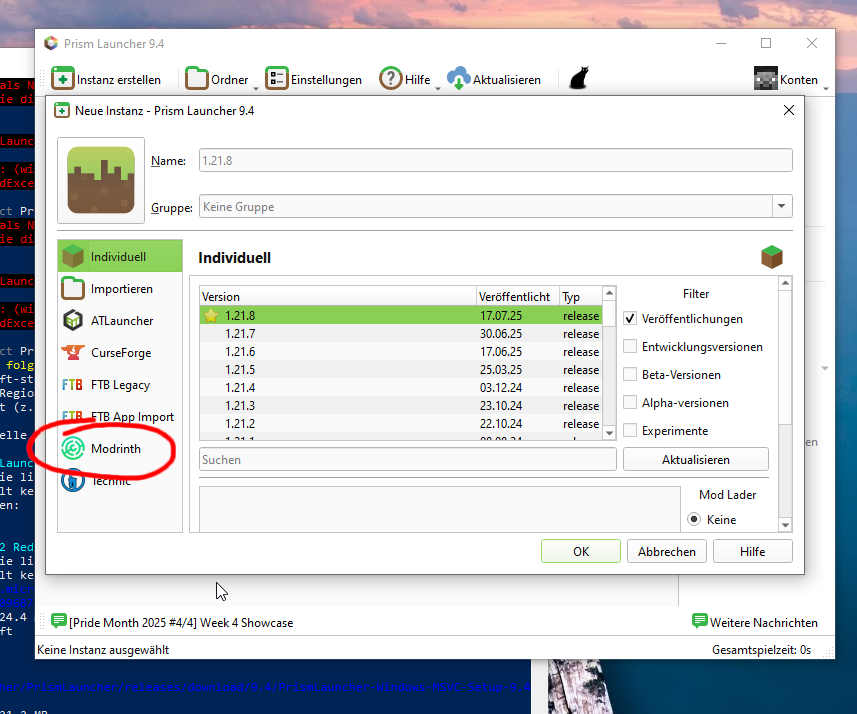Expand the Gruppe dropdown
This screenshot has height=714, width=857.
tap(780, 207)
